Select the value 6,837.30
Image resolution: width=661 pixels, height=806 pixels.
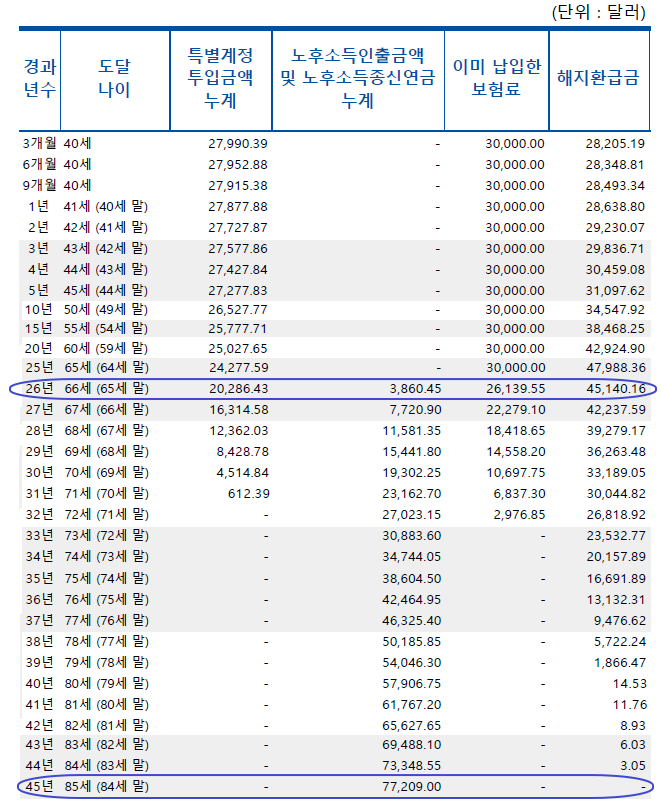pos(520,494)
